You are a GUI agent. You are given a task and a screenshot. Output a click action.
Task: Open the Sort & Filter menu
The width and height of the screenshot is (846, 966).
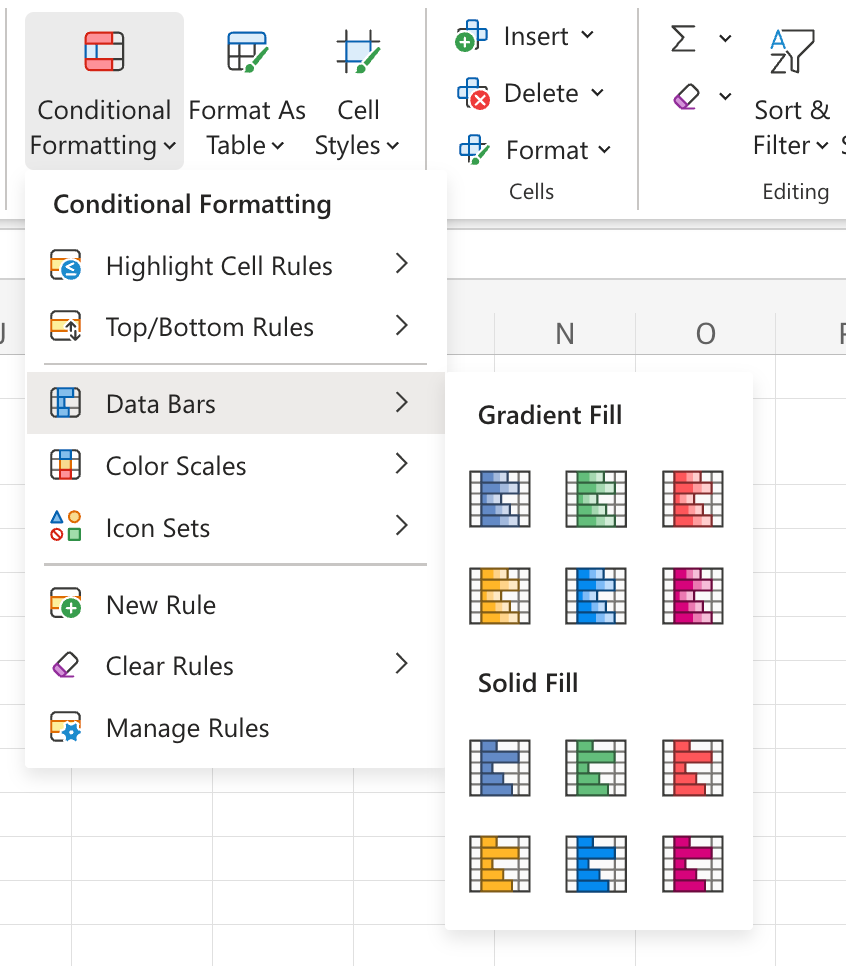click(792, 127)
